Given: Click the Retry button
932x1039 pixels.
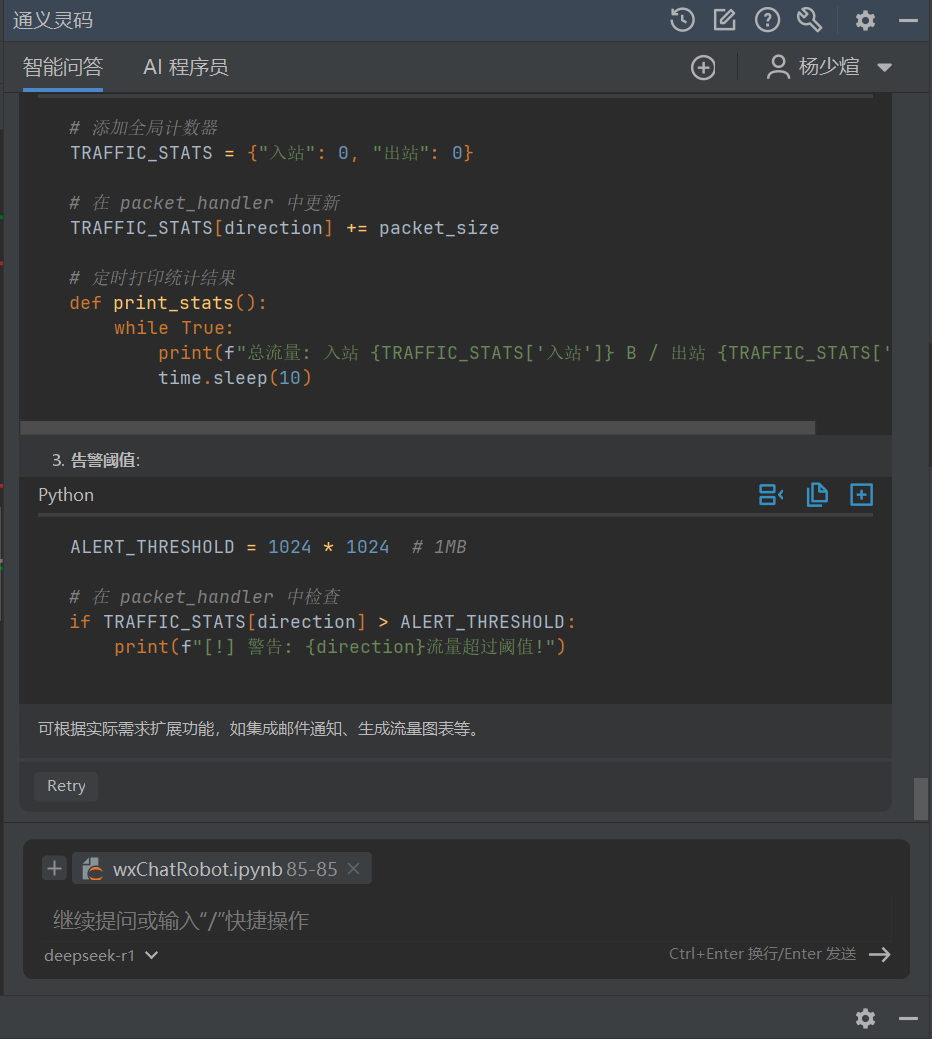Looking at the screenshot, I should pyautogui.click(x=66, y=786).
